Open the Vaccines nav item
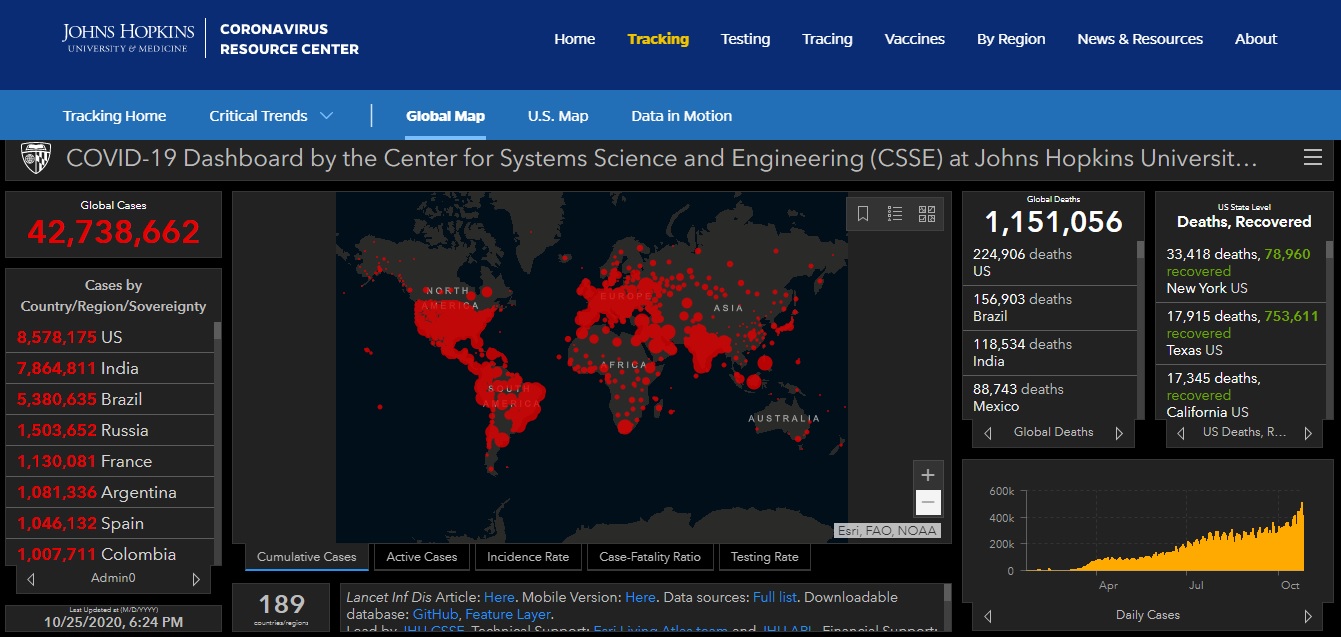 click(915, 39)
